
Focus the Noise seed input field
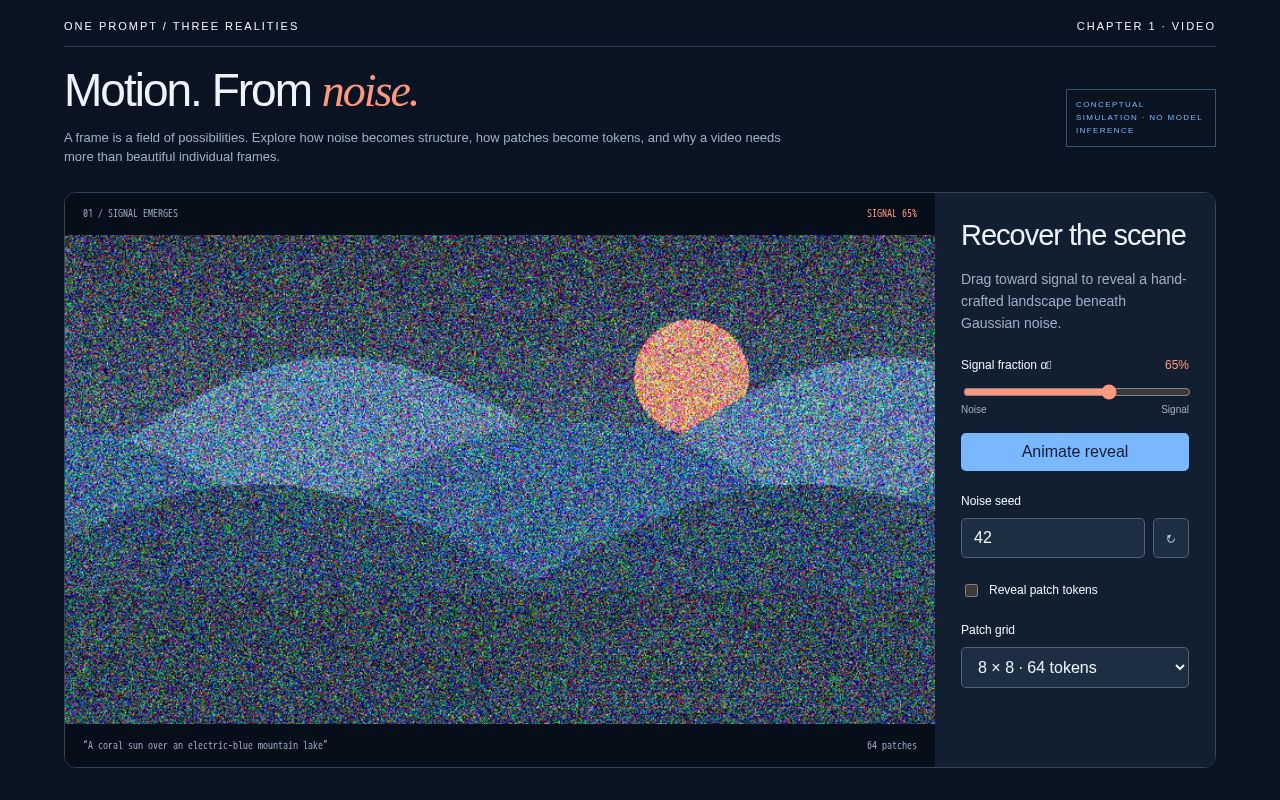tap(1053, 538)
